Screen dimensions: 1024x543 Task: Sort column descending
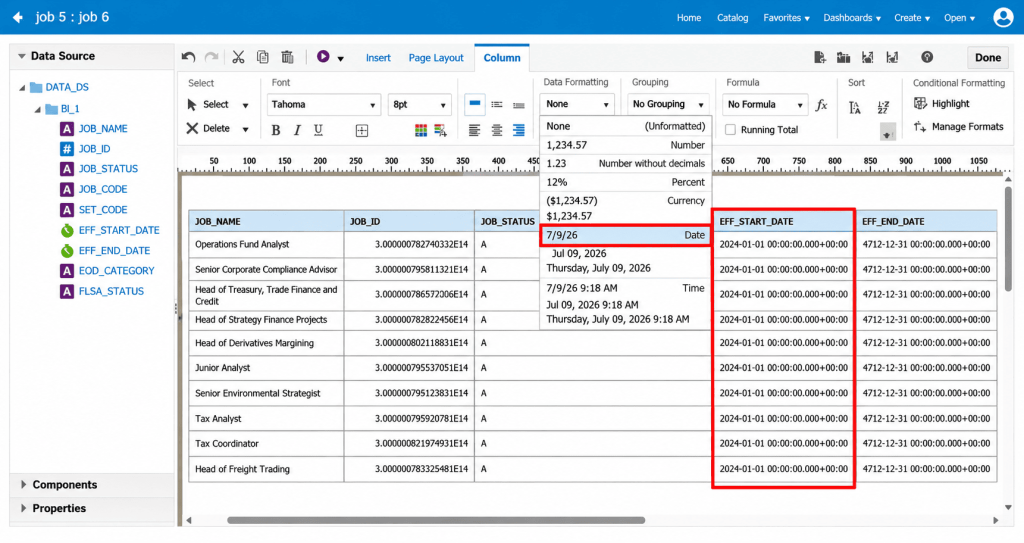pyautogui.click(x=883, y=108)
